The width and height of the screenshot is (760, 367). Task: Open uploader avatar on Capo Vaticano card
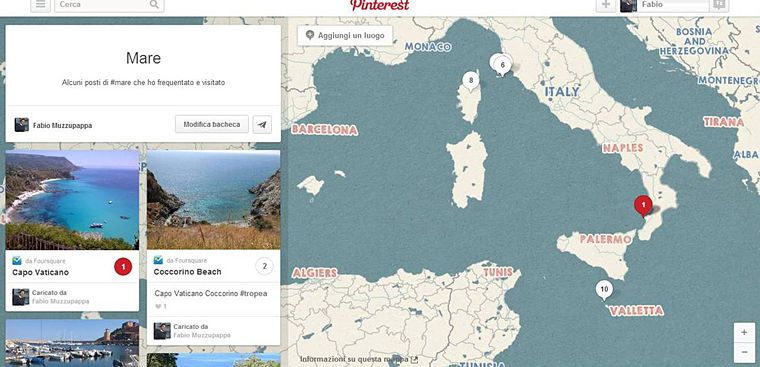pyautogui.click(x=21, y=297)
